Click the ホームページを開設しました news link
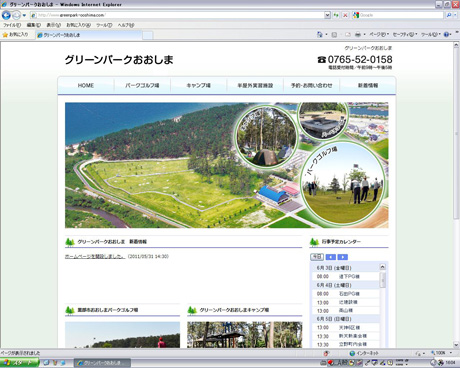 [95, 256]
